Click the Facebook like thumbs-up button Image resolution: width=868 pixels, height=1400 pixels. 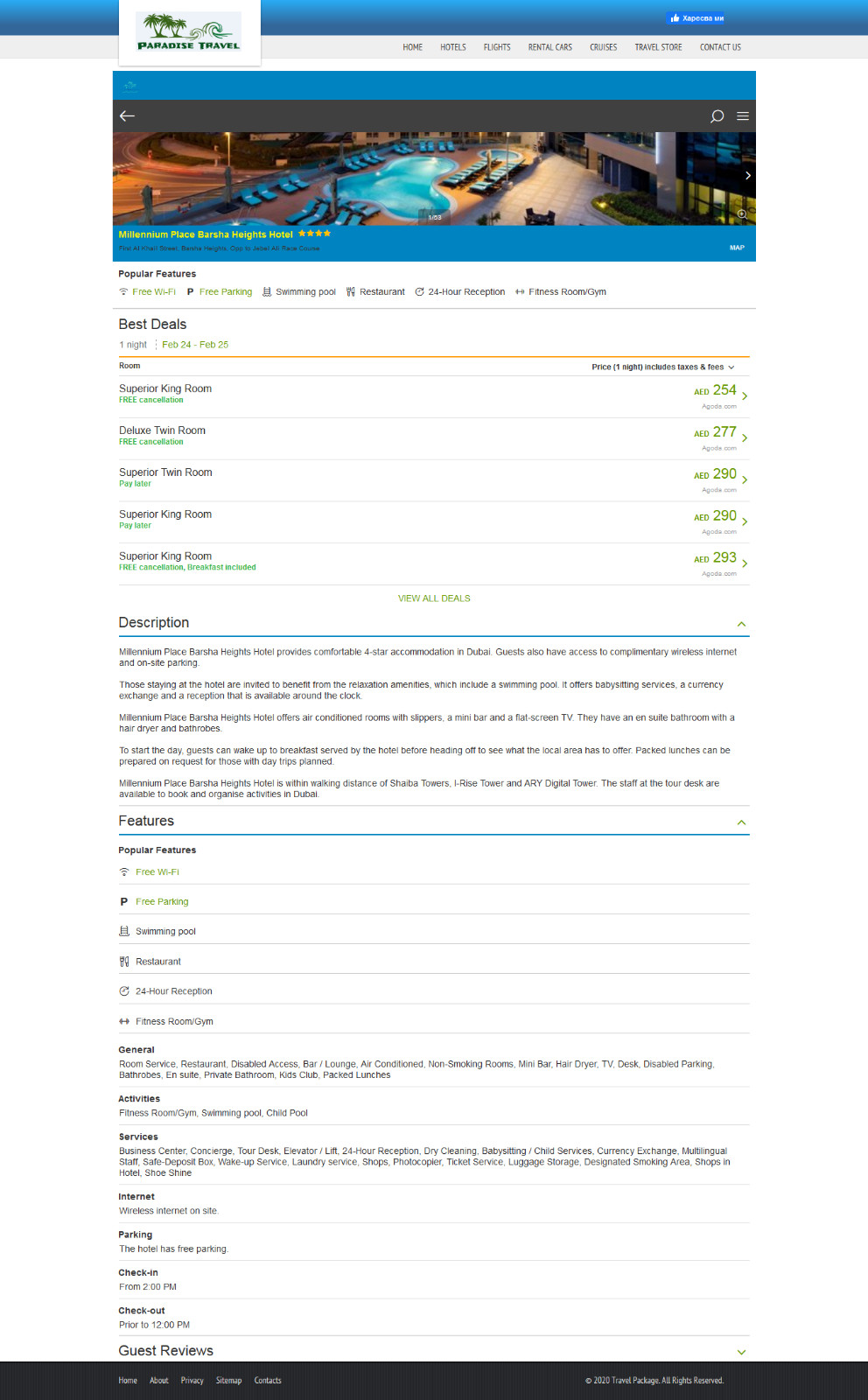[696, 17]
